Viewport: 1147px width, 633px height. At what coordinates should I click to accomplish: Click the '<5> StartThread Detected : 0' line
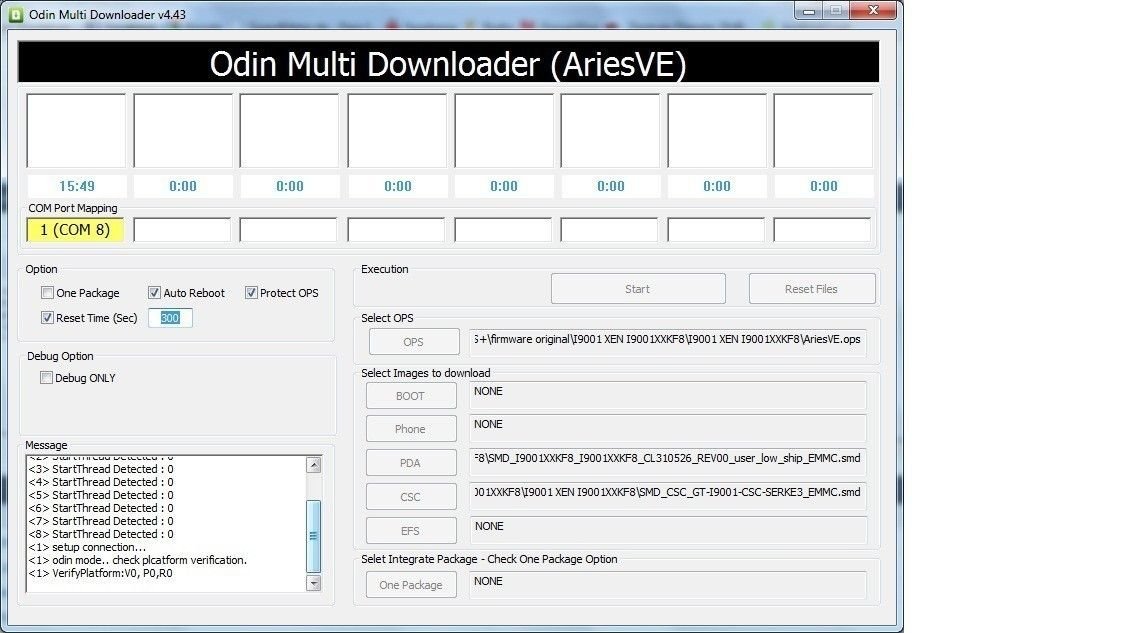101,495
